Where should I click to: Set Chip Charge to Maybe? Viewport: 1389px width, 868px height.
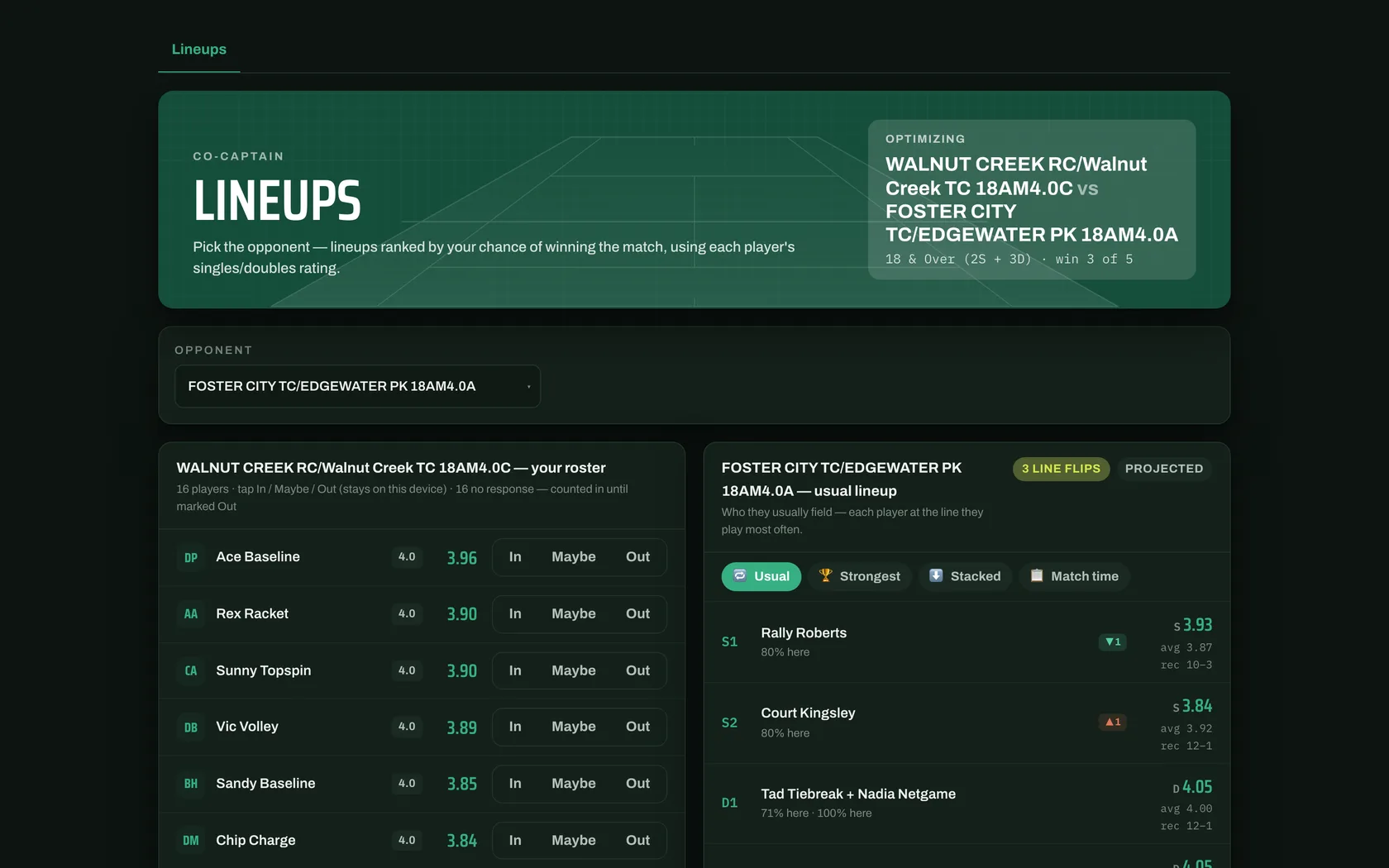coord(574,841)
